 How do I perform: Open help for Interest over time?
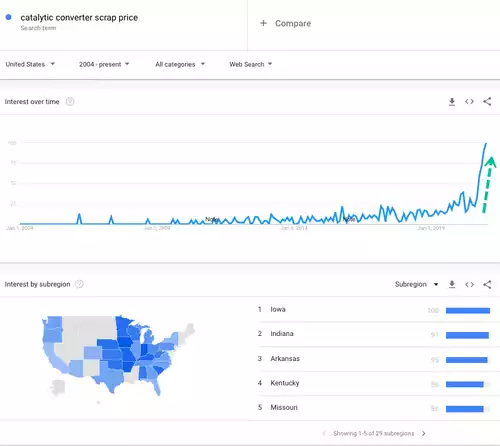(x=70, y=101)
